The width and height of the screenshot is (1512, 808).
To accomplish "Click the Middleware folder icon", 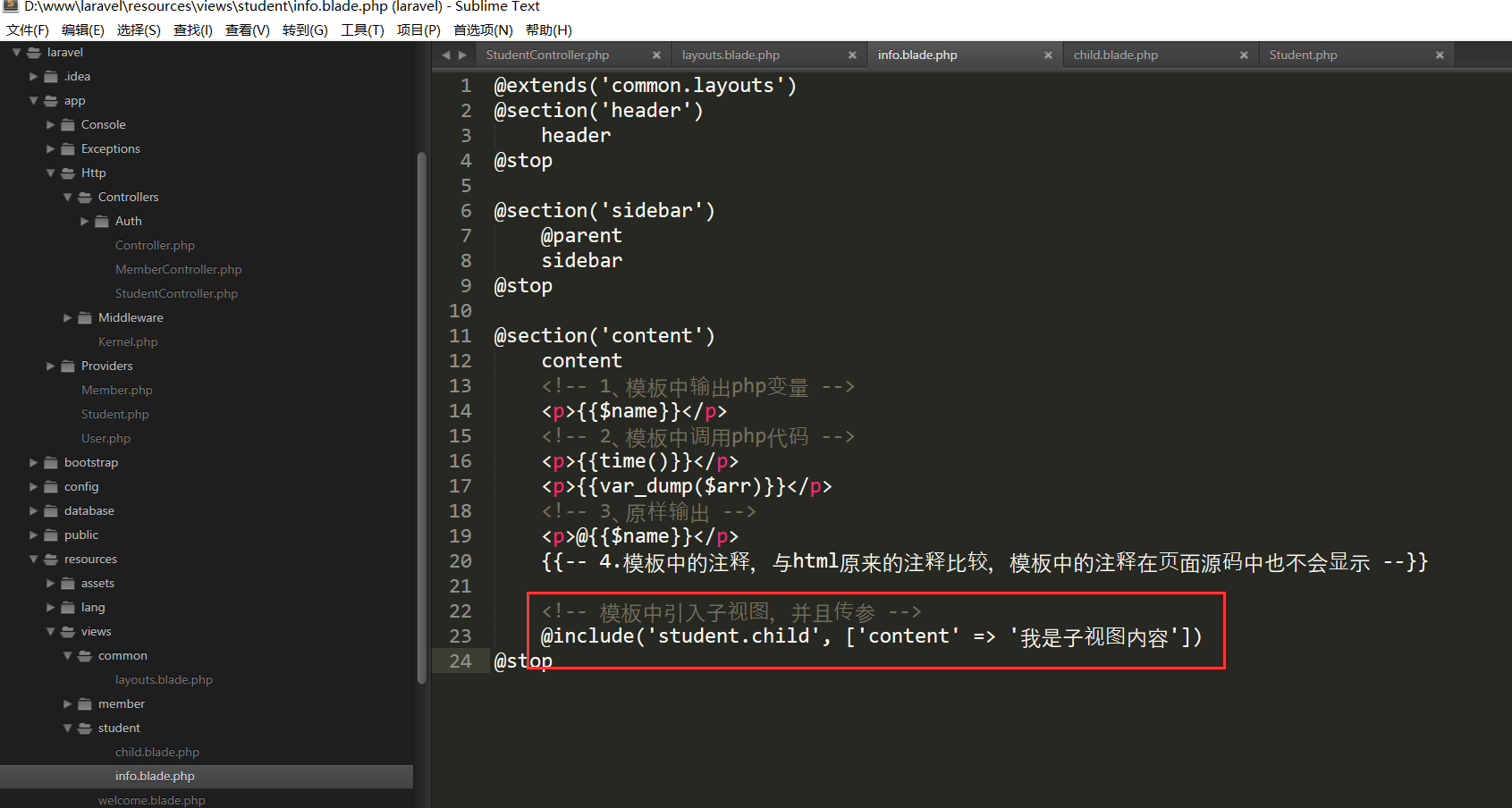I will coord(85,318).
